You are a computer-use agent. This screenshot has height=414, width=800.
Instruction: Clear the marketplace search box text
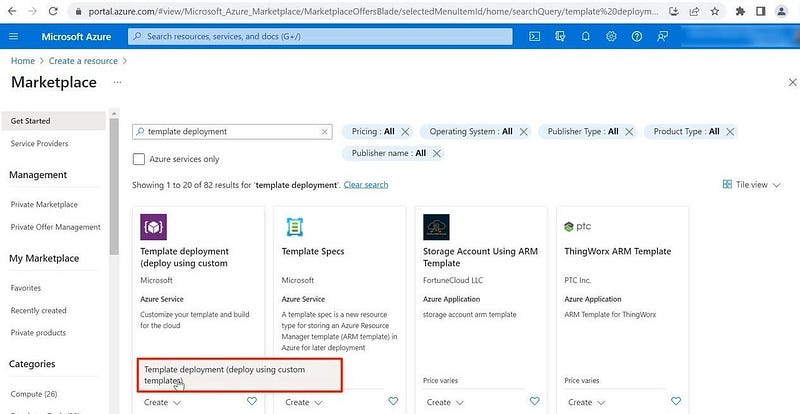(324, 132)
